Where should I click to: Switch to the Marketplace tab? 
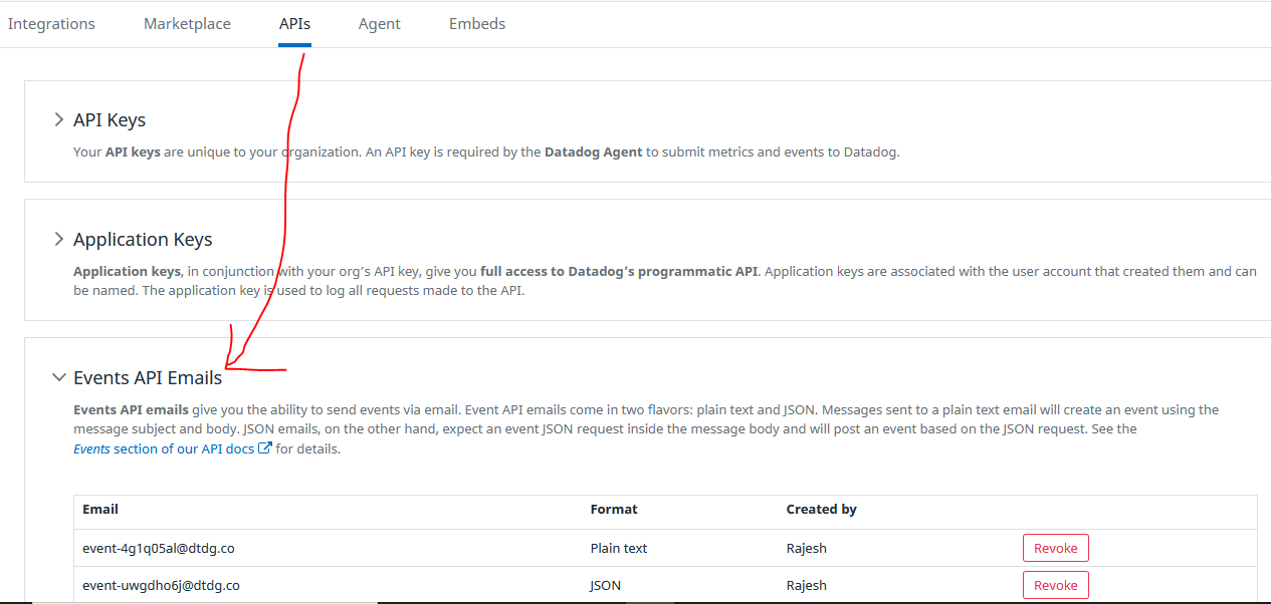point(187,24)
